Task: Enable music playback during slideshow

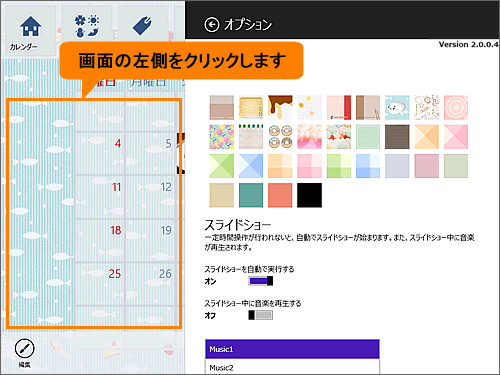Action: [261, 315]
